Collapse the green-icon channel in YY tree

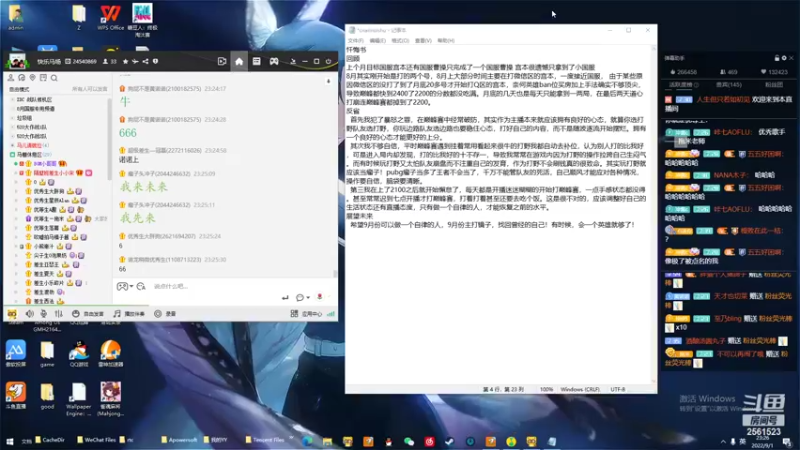coord(13,155)
